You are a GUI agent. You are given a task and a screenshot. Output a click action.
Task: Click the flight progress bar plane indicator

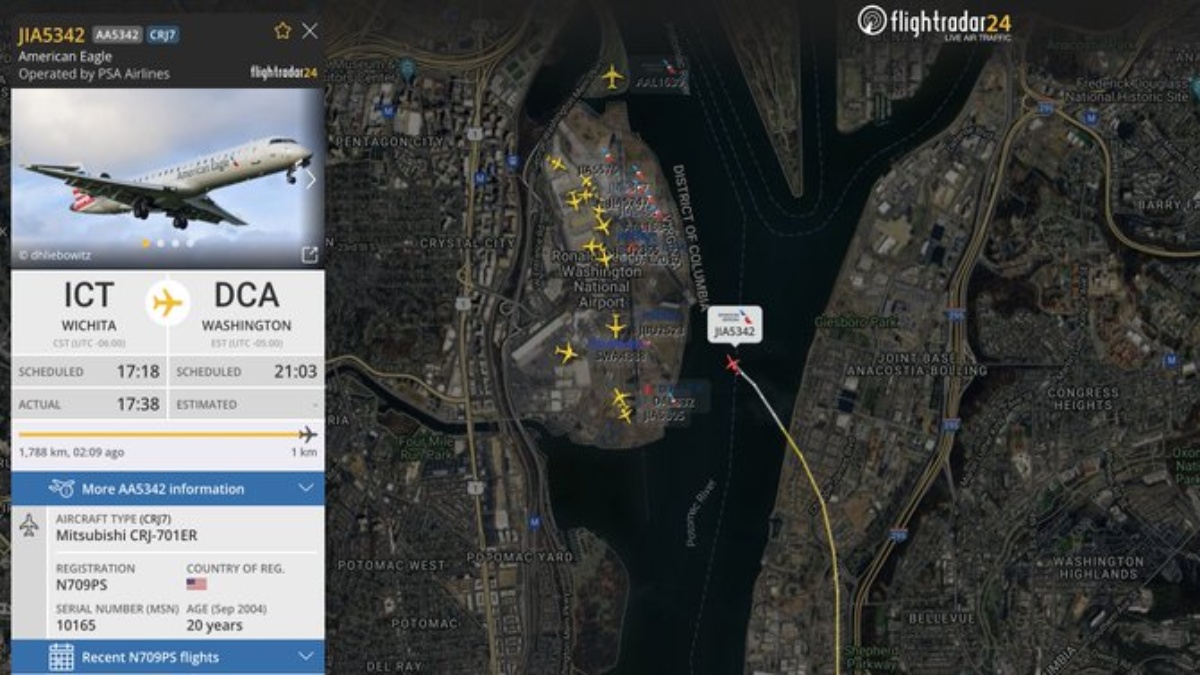[x=308, y=434]
